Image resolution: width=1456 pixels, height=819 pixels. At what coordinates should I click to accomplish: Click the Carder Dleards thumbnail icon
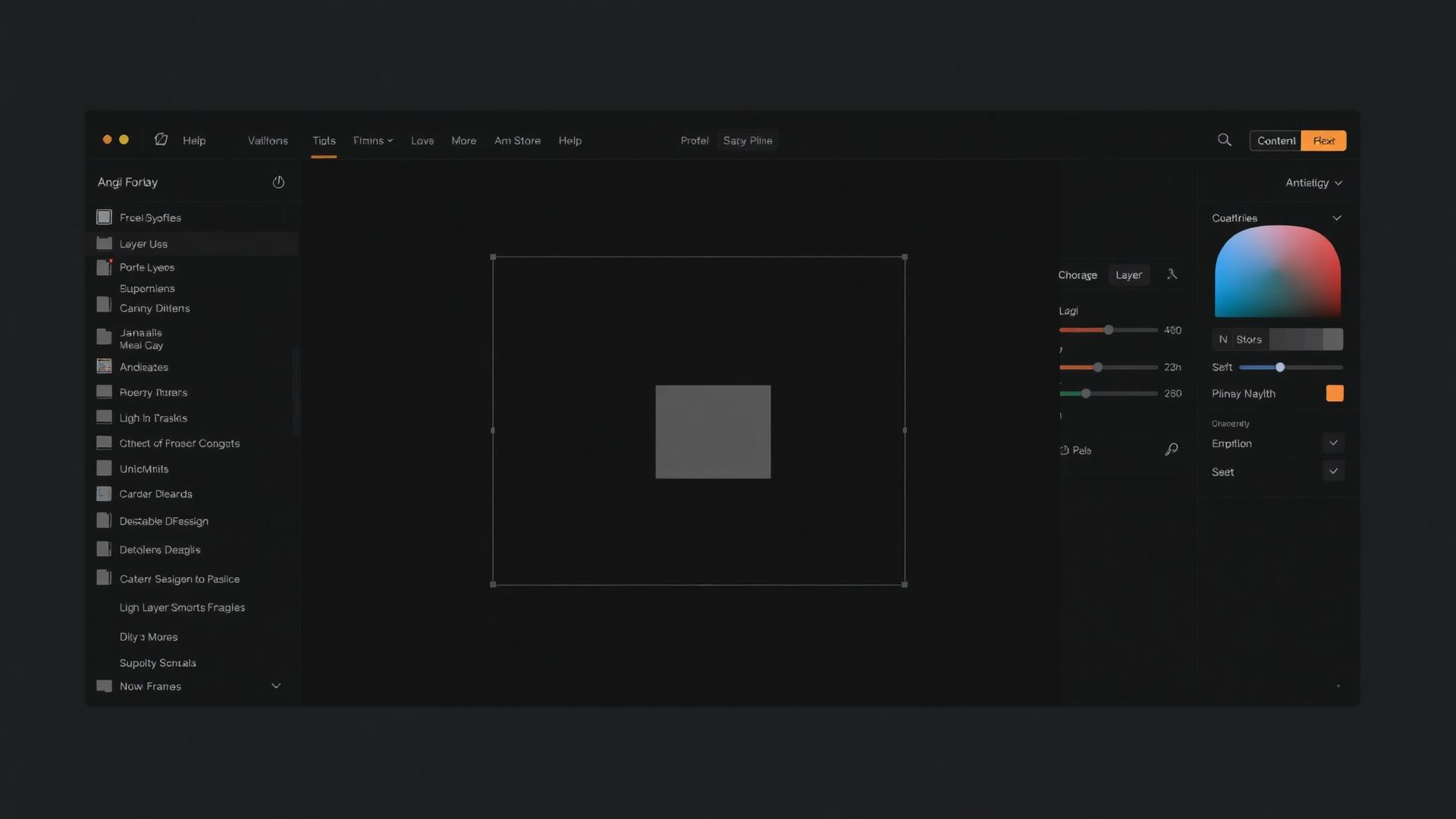tap(104, 494)
